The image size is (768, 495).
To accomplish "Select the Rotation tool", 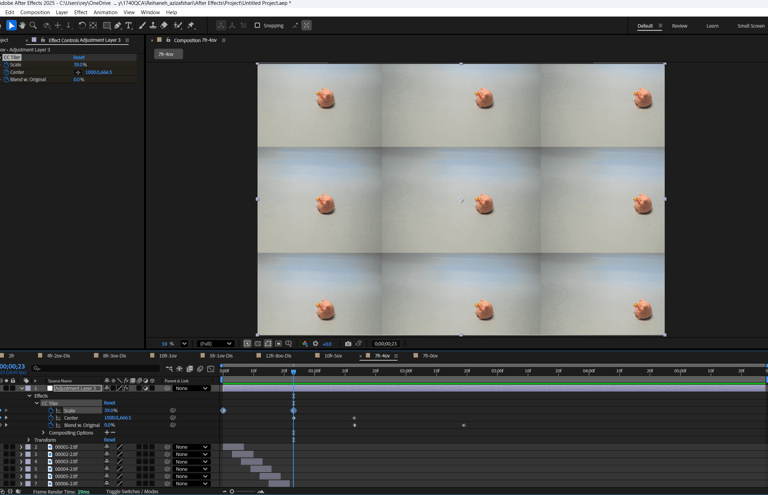I will [82, 25].
